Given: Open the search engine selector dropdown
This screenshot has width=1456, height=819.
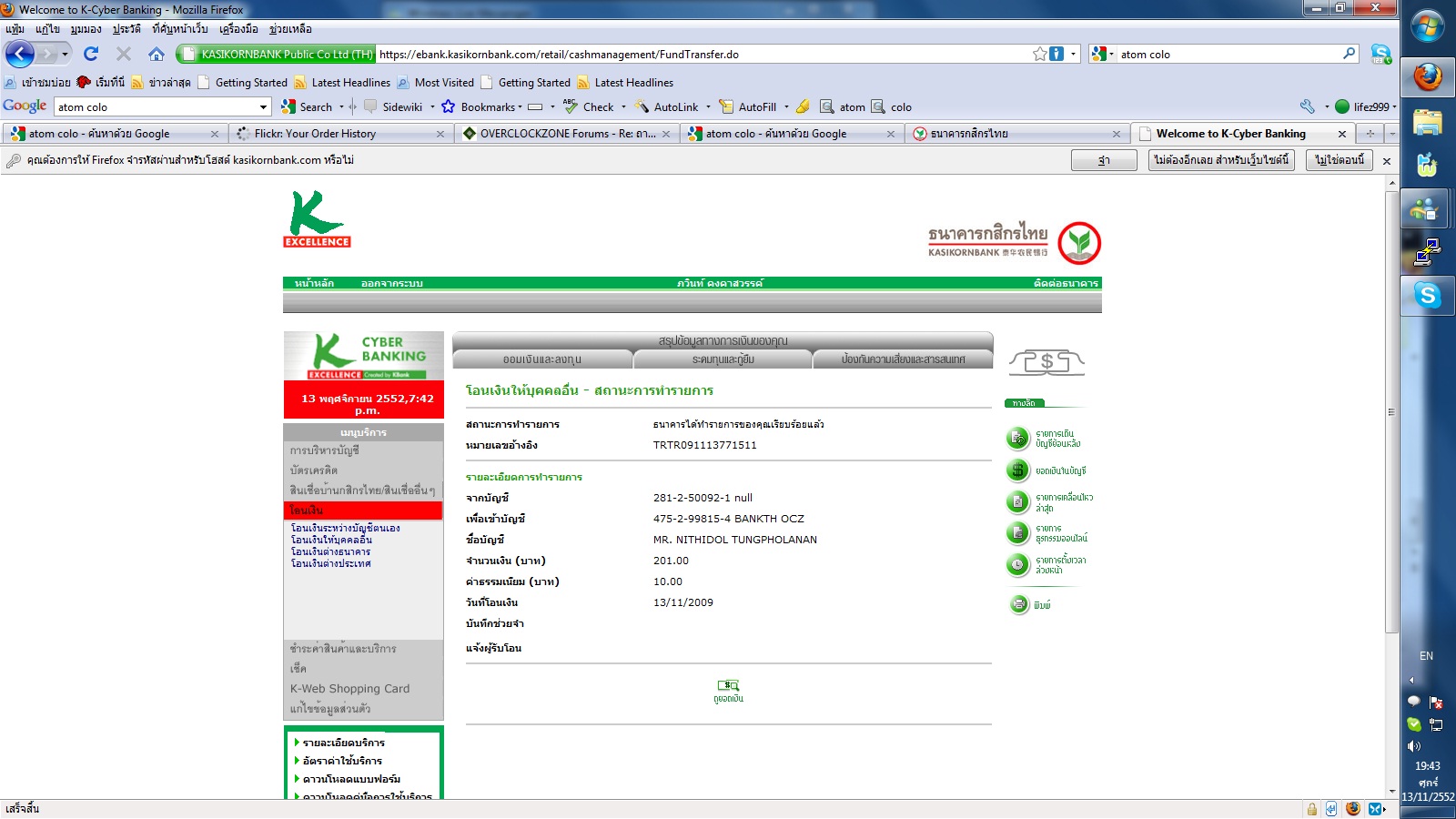Looking at the screenshot, I should click(1103, 54).
